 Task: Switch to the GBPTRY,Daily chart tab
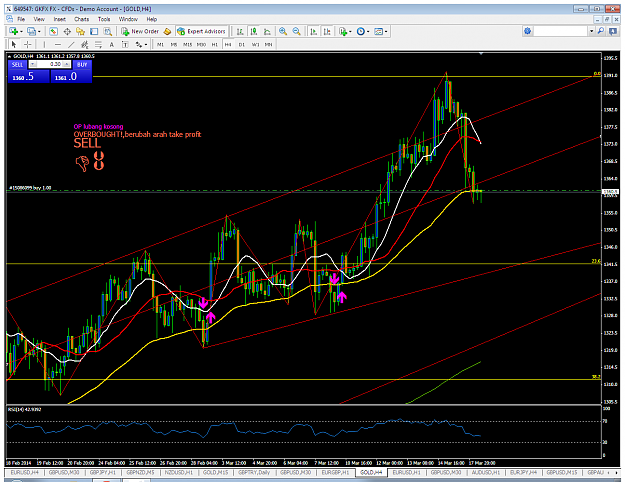254,472
